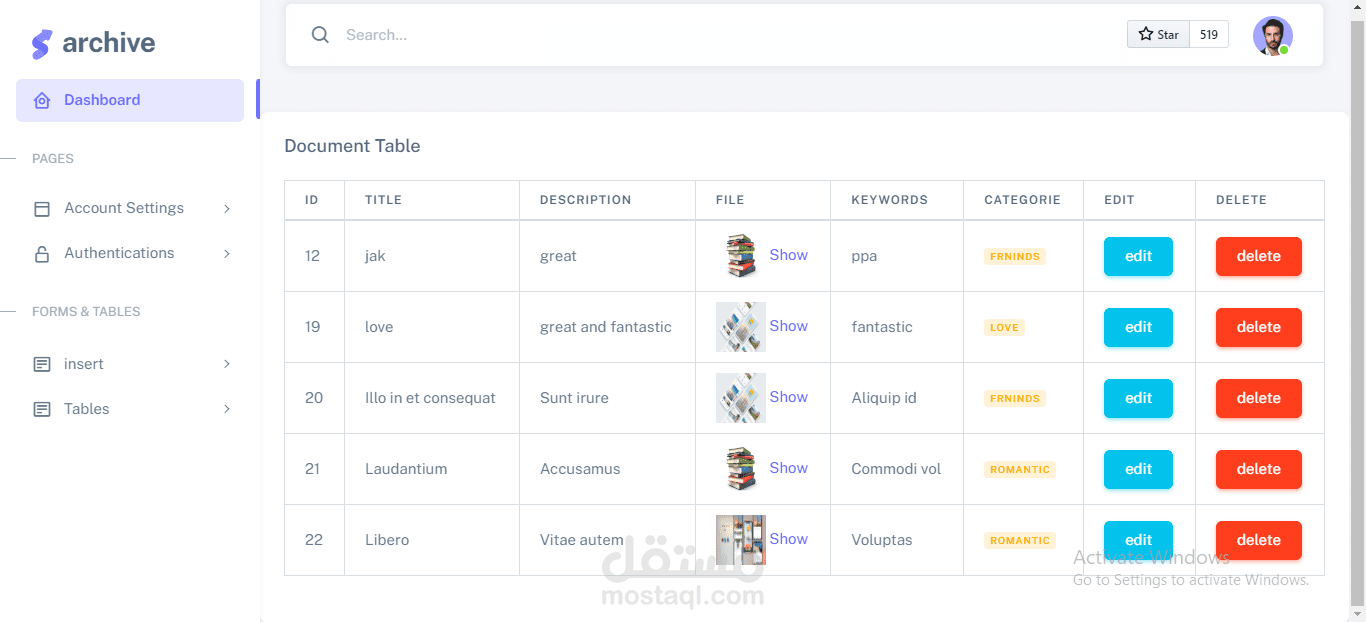Click the Account Settings sidebar icon
The width and height of the screenshot is (1366, 622).
(x=42, y=209)
